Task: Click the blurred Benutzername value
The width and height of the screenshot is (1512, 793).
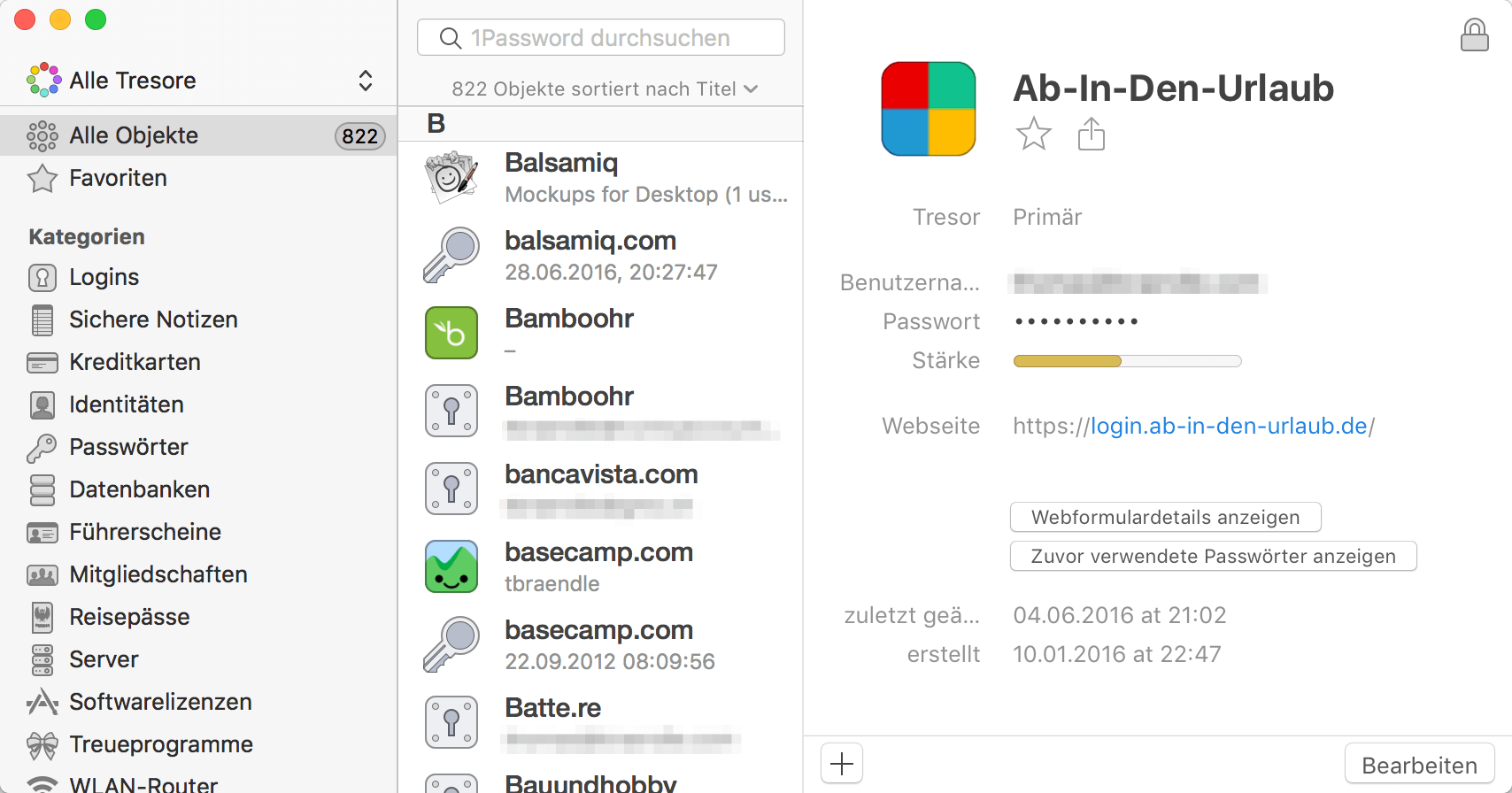Action: [1138, 283]
